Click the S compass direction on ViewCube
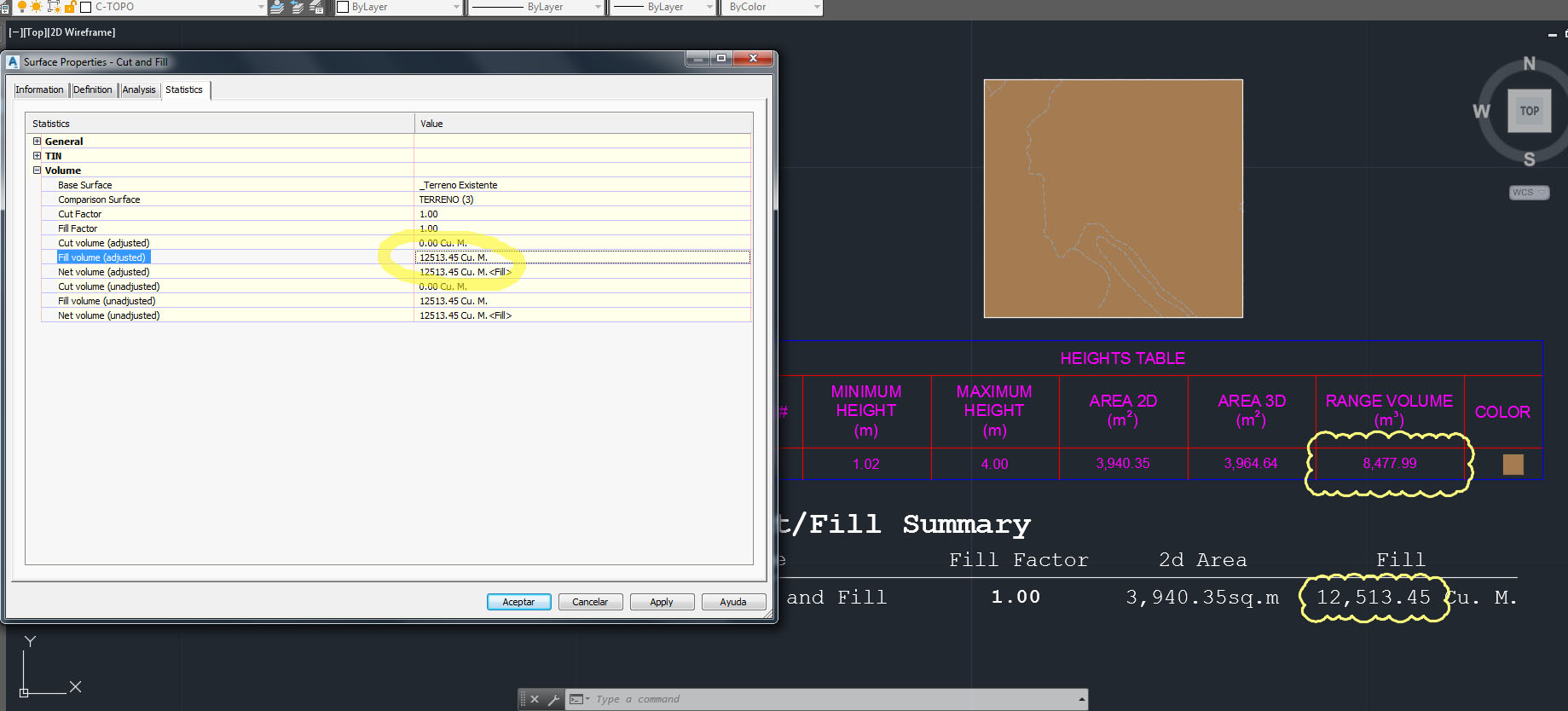The width and height of the screenshot is (1568, 711). [x=1530, y=159]
